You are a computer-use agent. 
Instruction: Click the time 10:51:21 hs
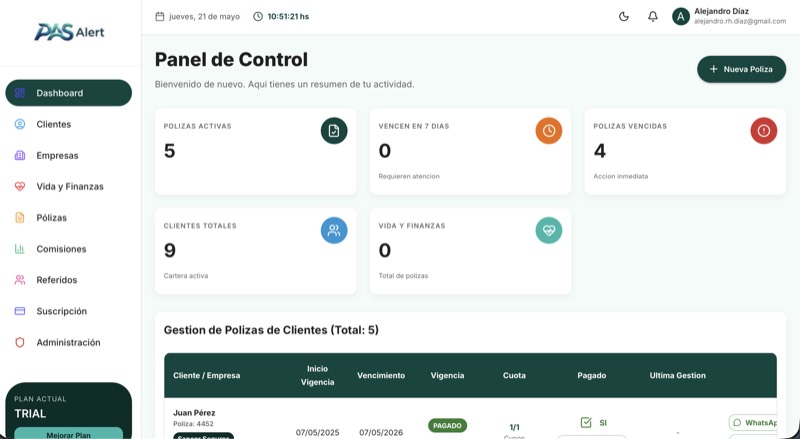288,16
